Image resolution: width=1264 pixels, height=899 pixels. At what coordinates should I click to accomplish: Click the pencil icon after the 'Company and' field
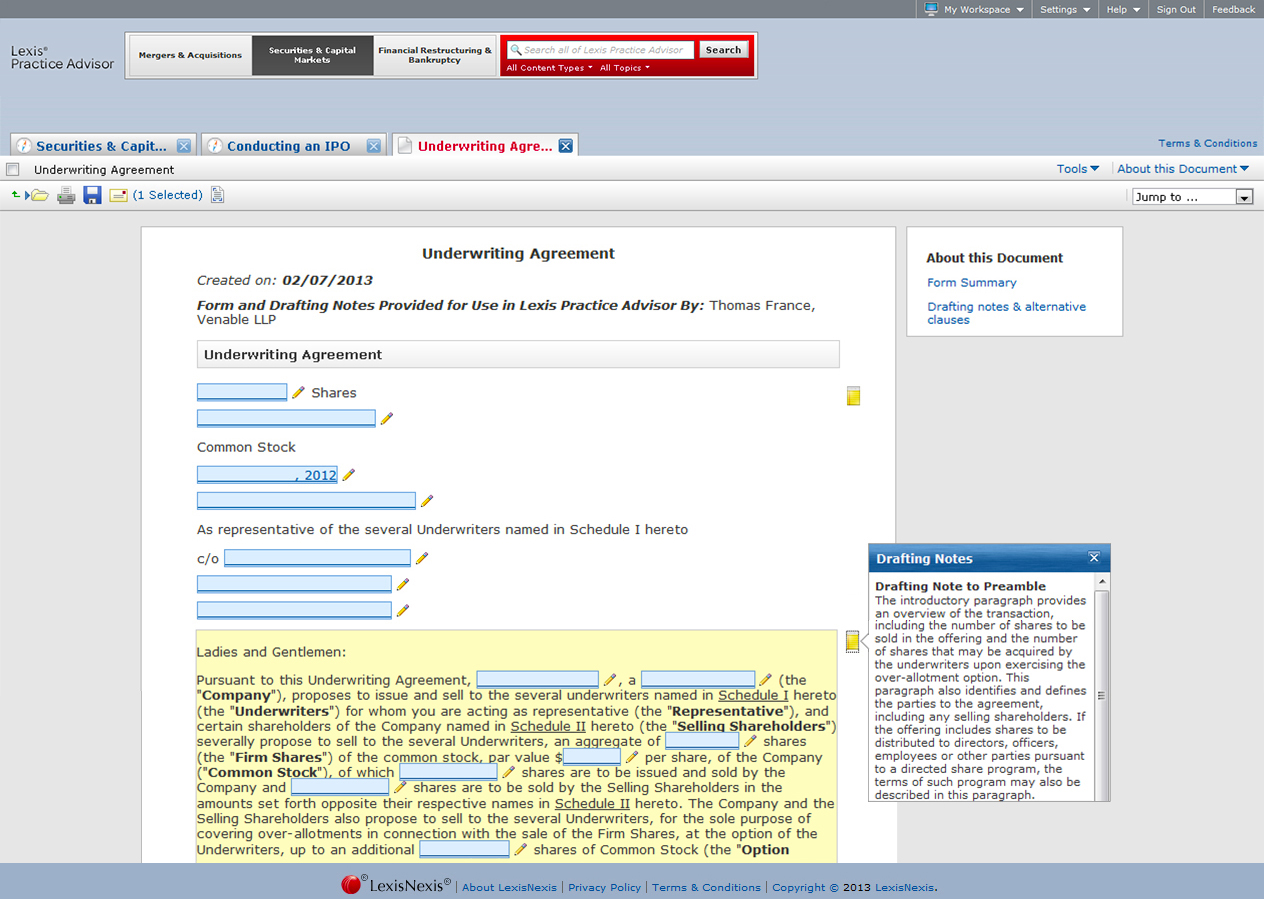point(399,788)
